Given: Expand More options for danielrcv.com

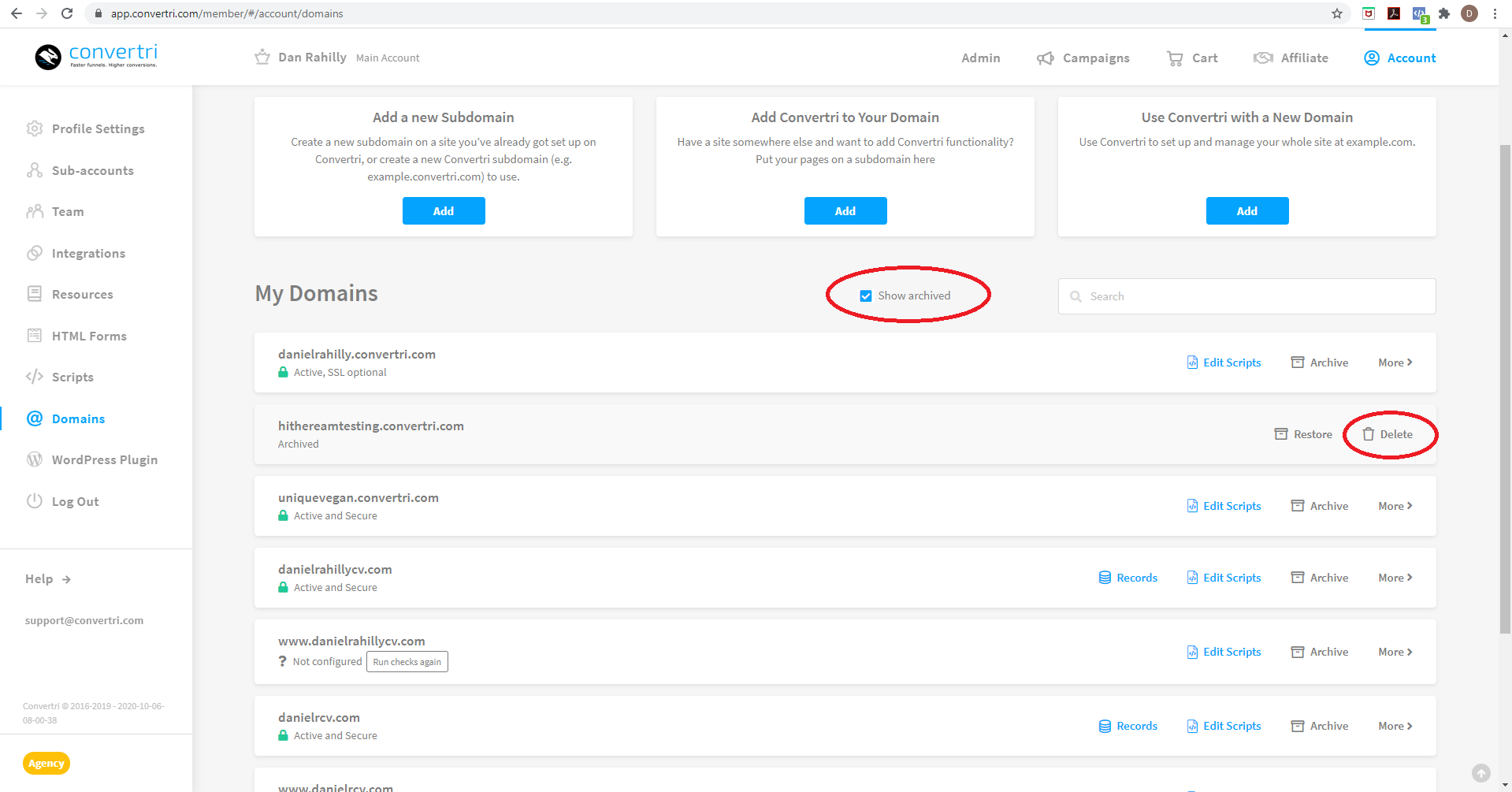Looking at the screenshot, I should click(x=1394, y=725).
